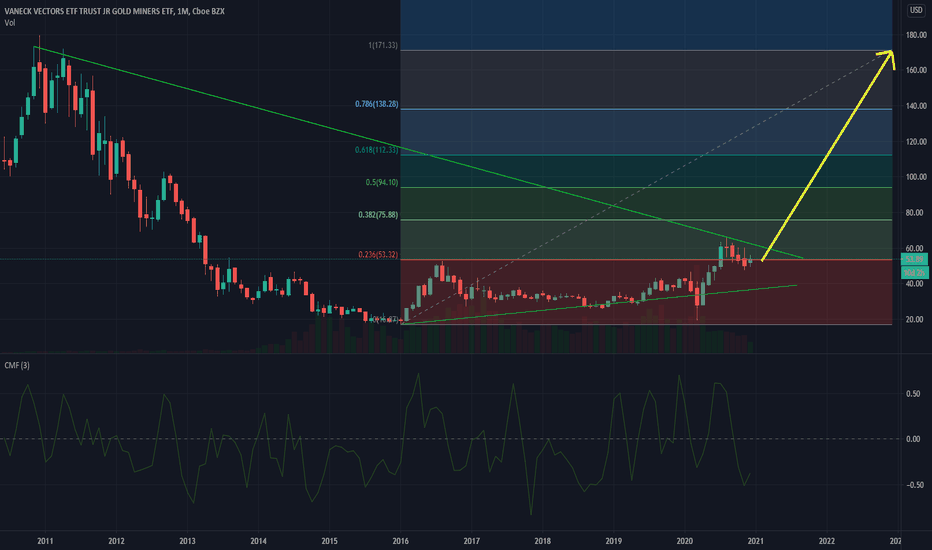Screen dimensions: 932x550
Task: Click the 0.786(138.28) Fibonacci level label
Action: click(376, 104)
